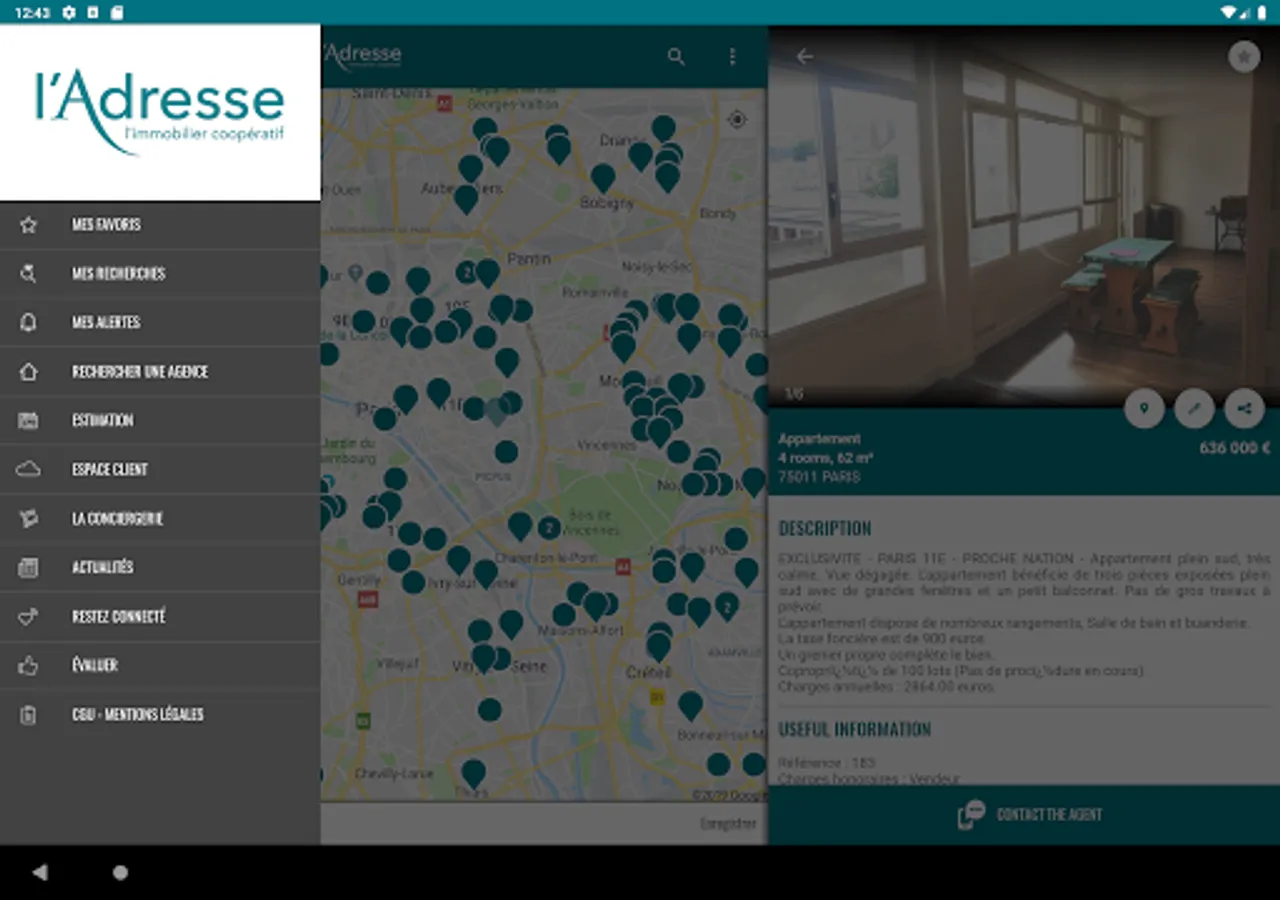Tap the settings gear in status bar
The height and width of the screenshot is (900, 1280).
(x=68, y=12)
